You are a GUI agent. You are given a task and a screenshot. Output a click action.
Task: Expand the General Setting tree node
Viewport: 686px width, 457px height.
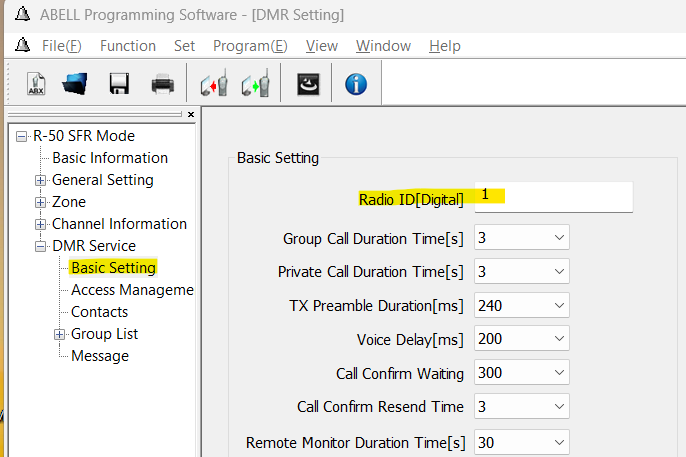pyautogui.click(x=40, y=180)
